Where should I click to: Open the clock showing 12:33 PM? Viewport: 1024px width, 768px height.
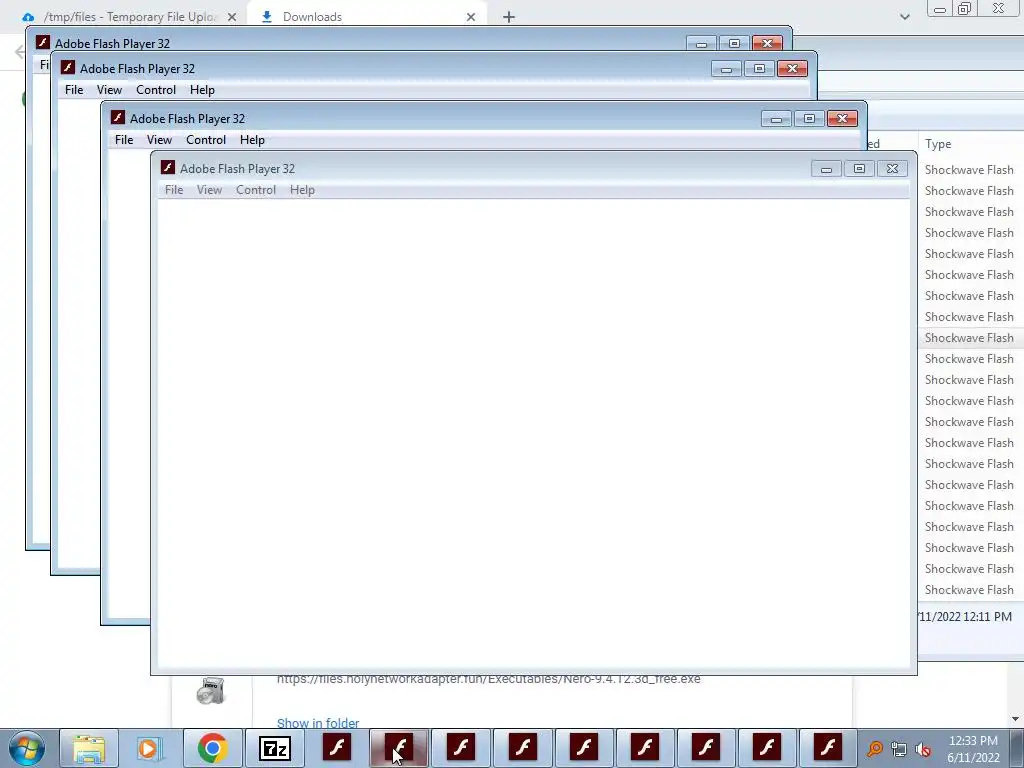973,748
